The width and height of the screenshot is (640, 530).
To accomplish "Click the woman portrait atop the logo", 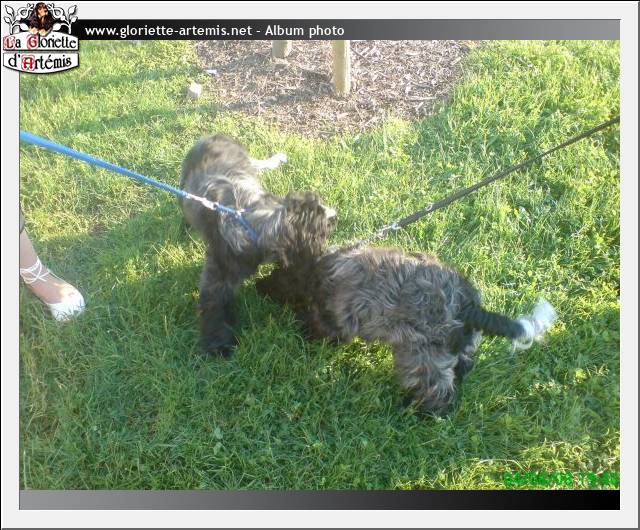I will coord(42,17).
